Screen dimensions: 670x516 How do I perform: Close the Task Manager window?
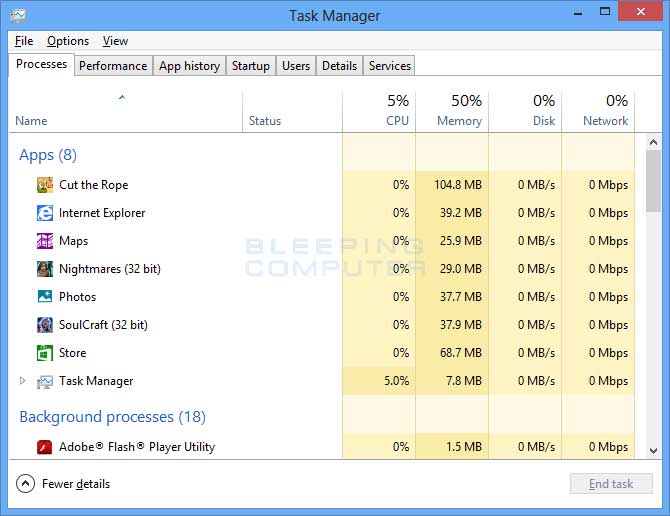tap(641, 12)
